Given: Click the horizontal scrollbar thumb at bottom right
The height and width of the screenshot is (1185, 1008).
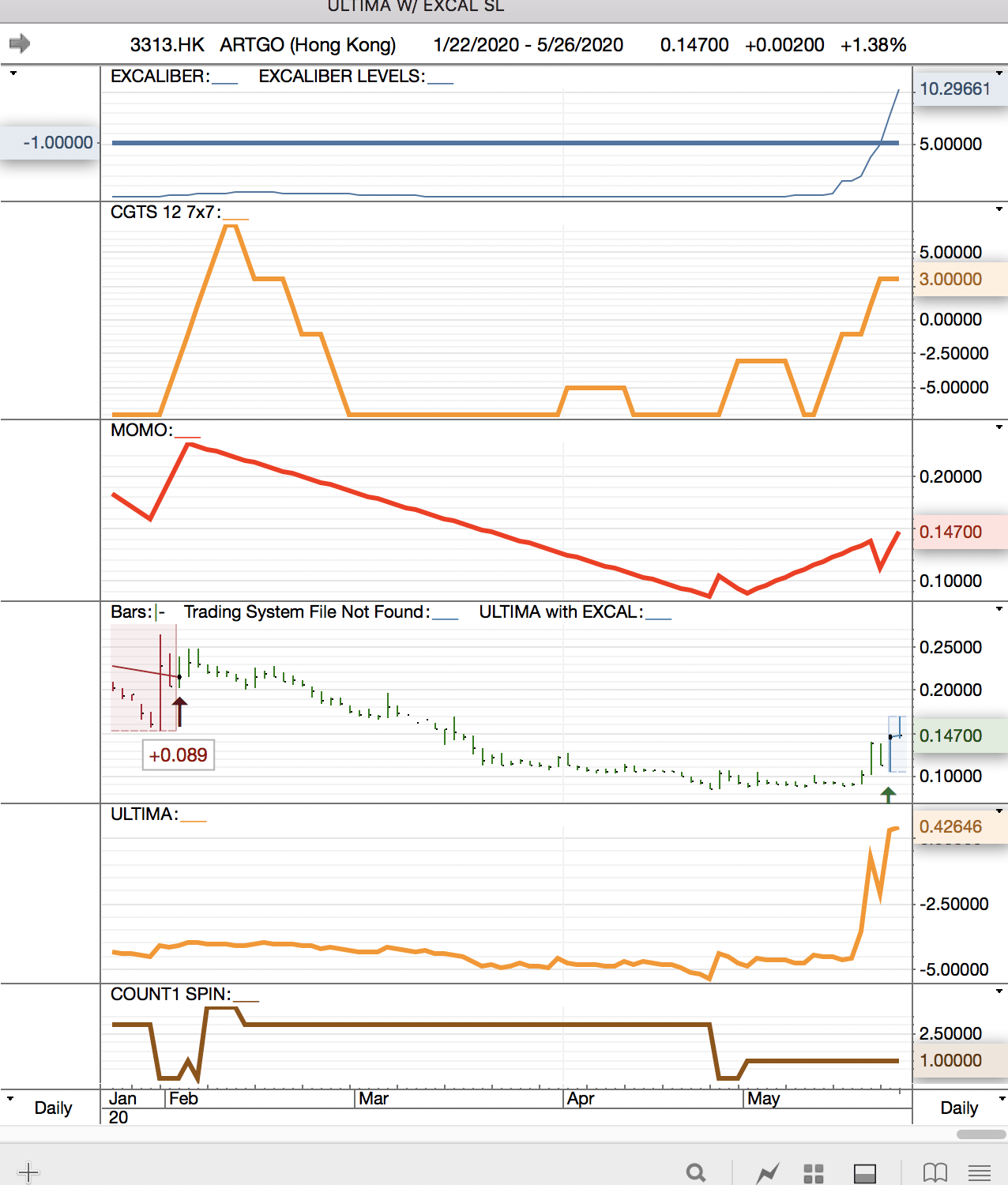Looking at the screenshot, I should 981,1134.
